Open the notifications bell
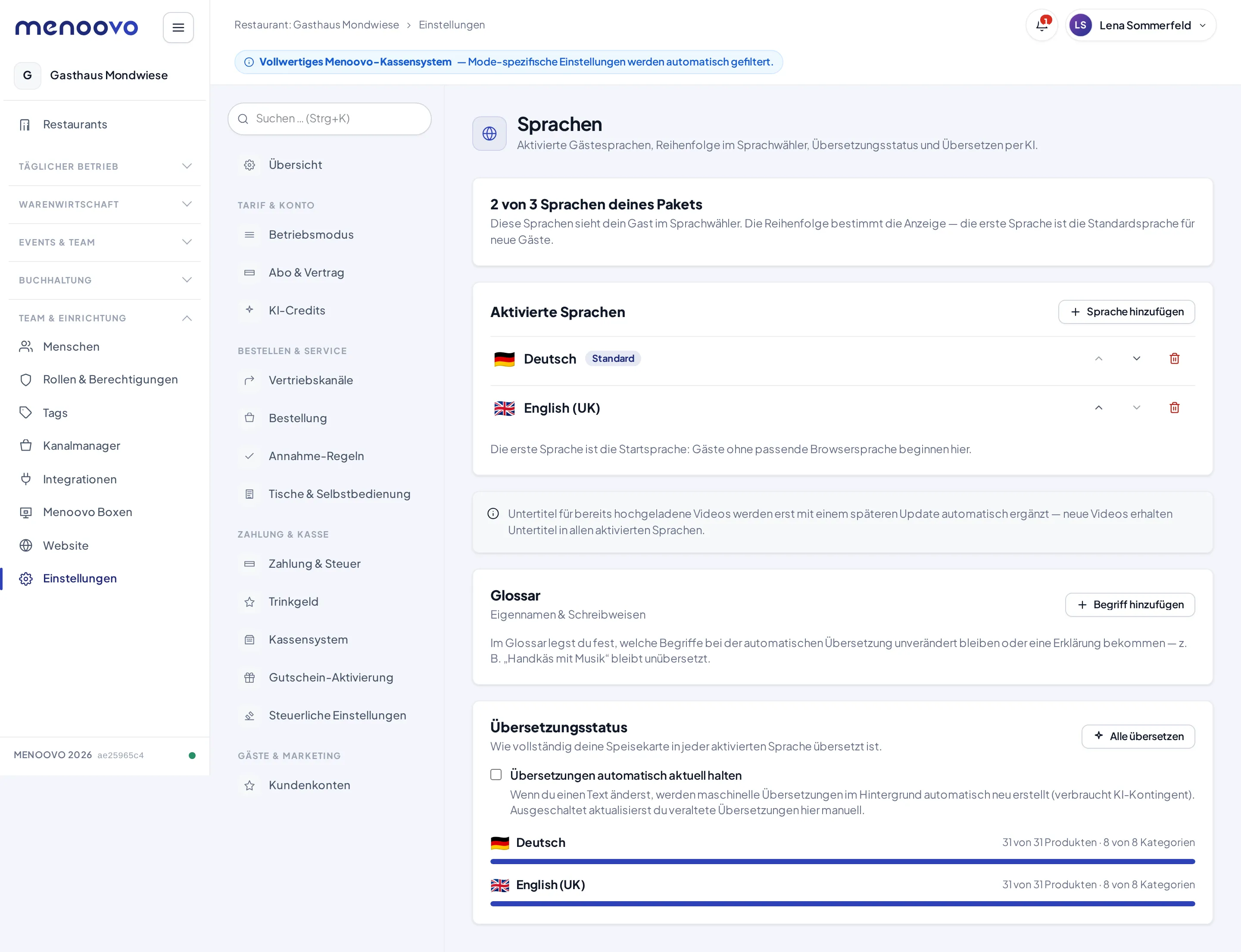The height and width of the screenshot is (952, 1241). click(1041, 25)
